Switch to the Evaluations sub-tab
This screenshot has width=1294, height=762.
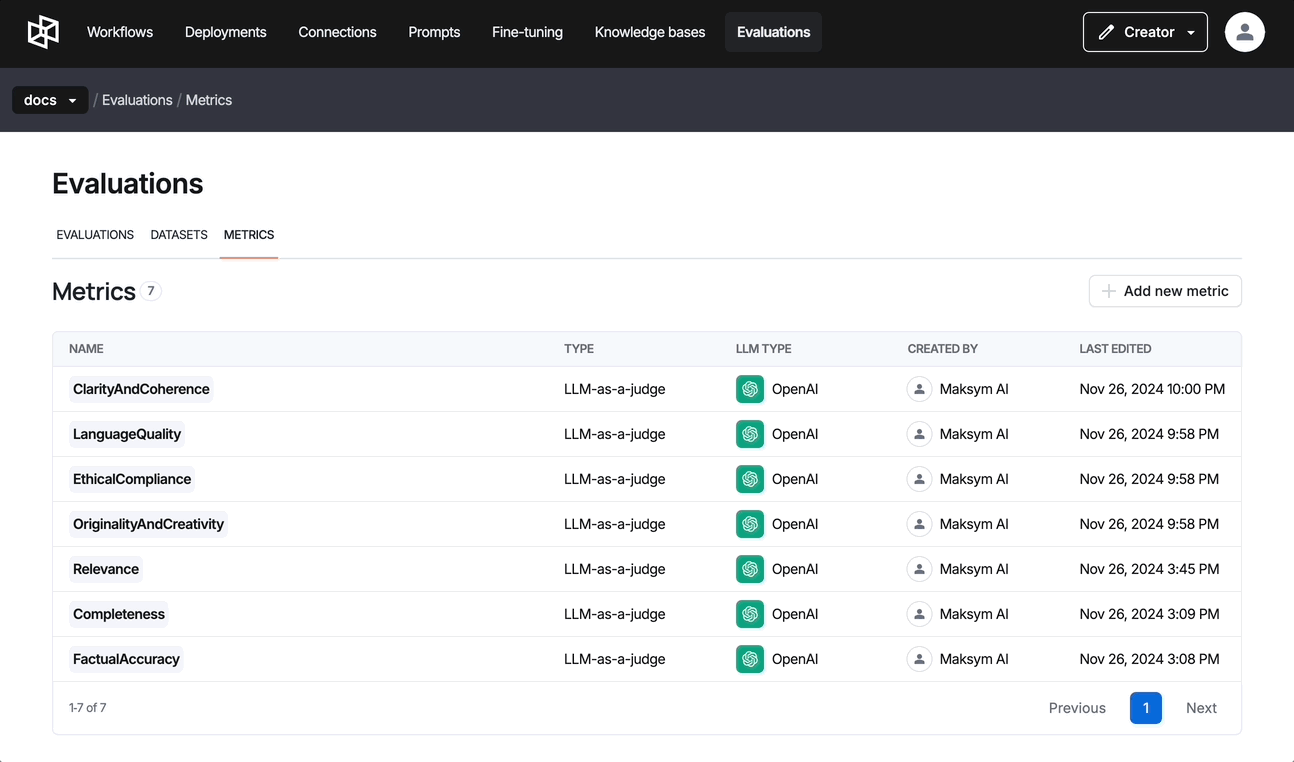pos(95,235)
